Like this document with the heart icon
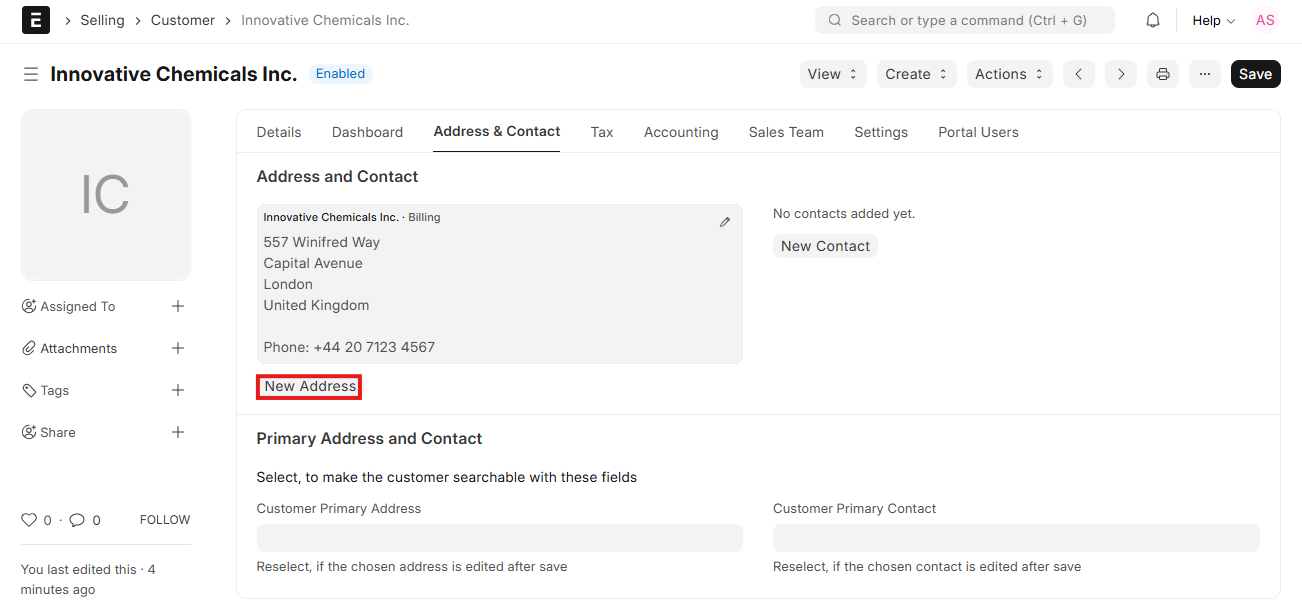 point(29,520)
